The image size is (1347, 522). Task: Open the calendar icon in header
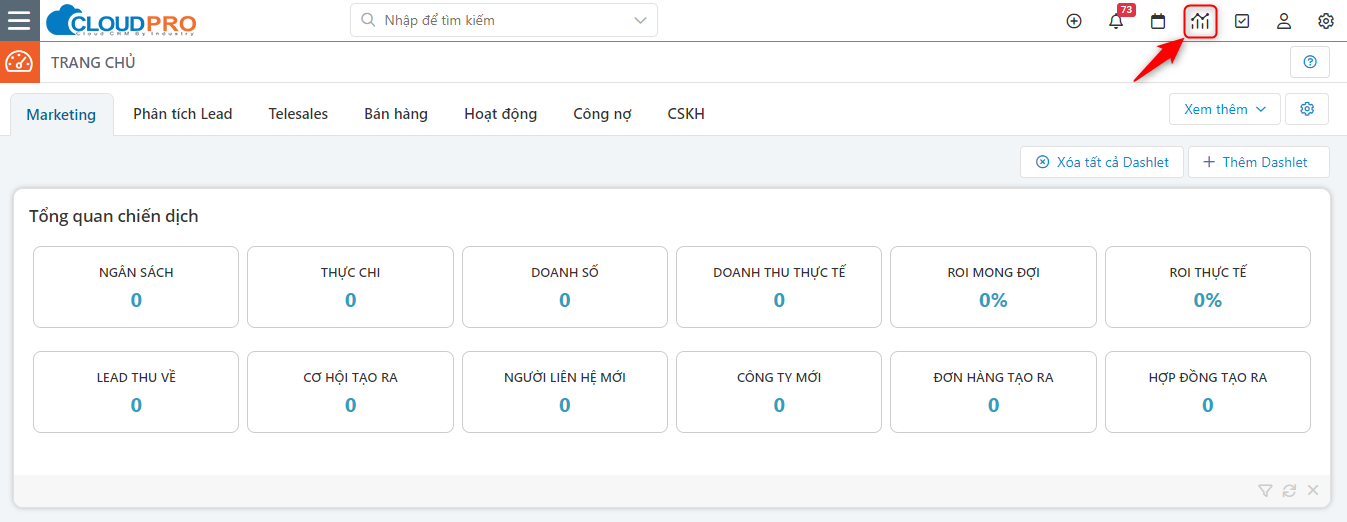1158,21
